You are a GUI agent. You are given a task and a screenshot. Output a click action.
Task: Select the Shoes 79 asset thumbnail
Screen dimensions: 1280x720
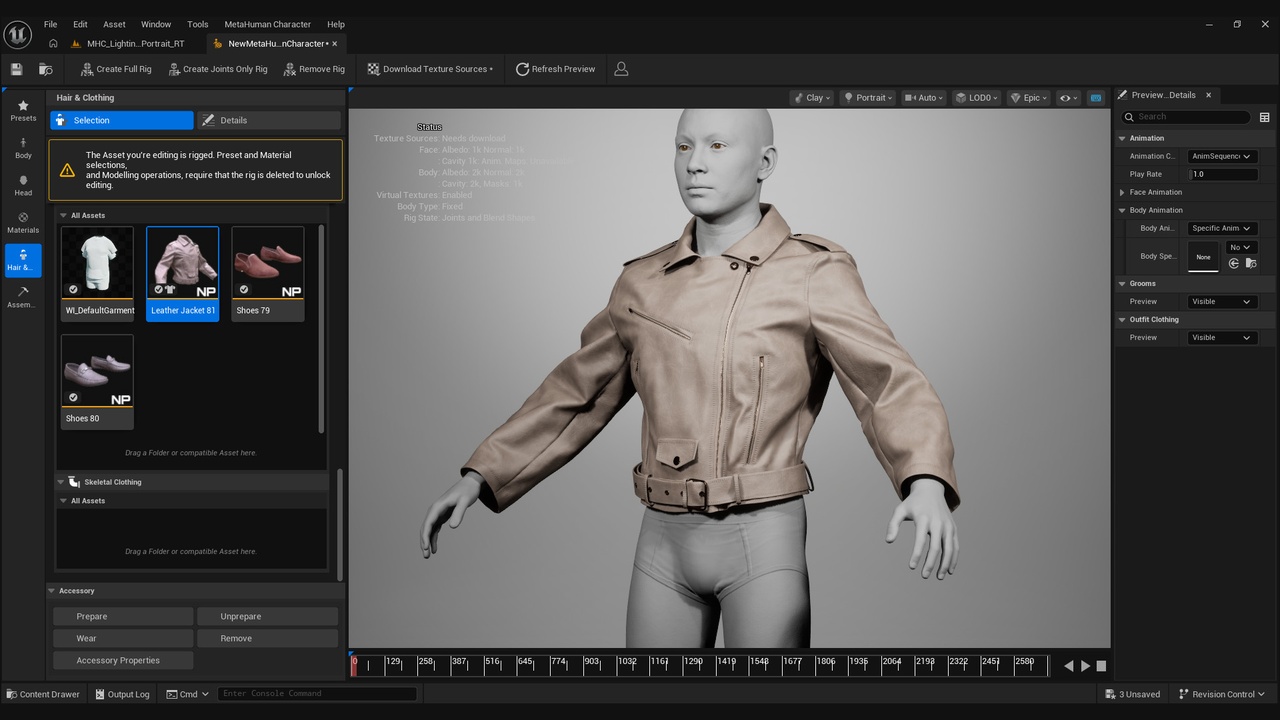click(268, 274)
